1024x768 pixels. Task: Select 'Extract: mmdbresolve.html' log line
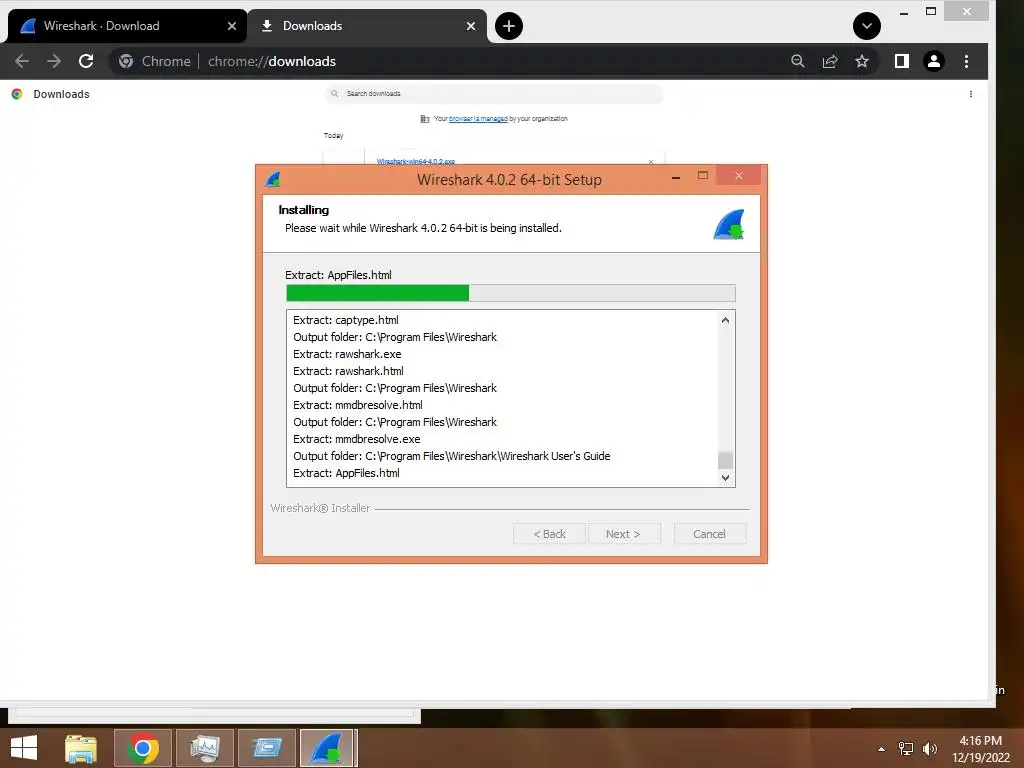357,405
